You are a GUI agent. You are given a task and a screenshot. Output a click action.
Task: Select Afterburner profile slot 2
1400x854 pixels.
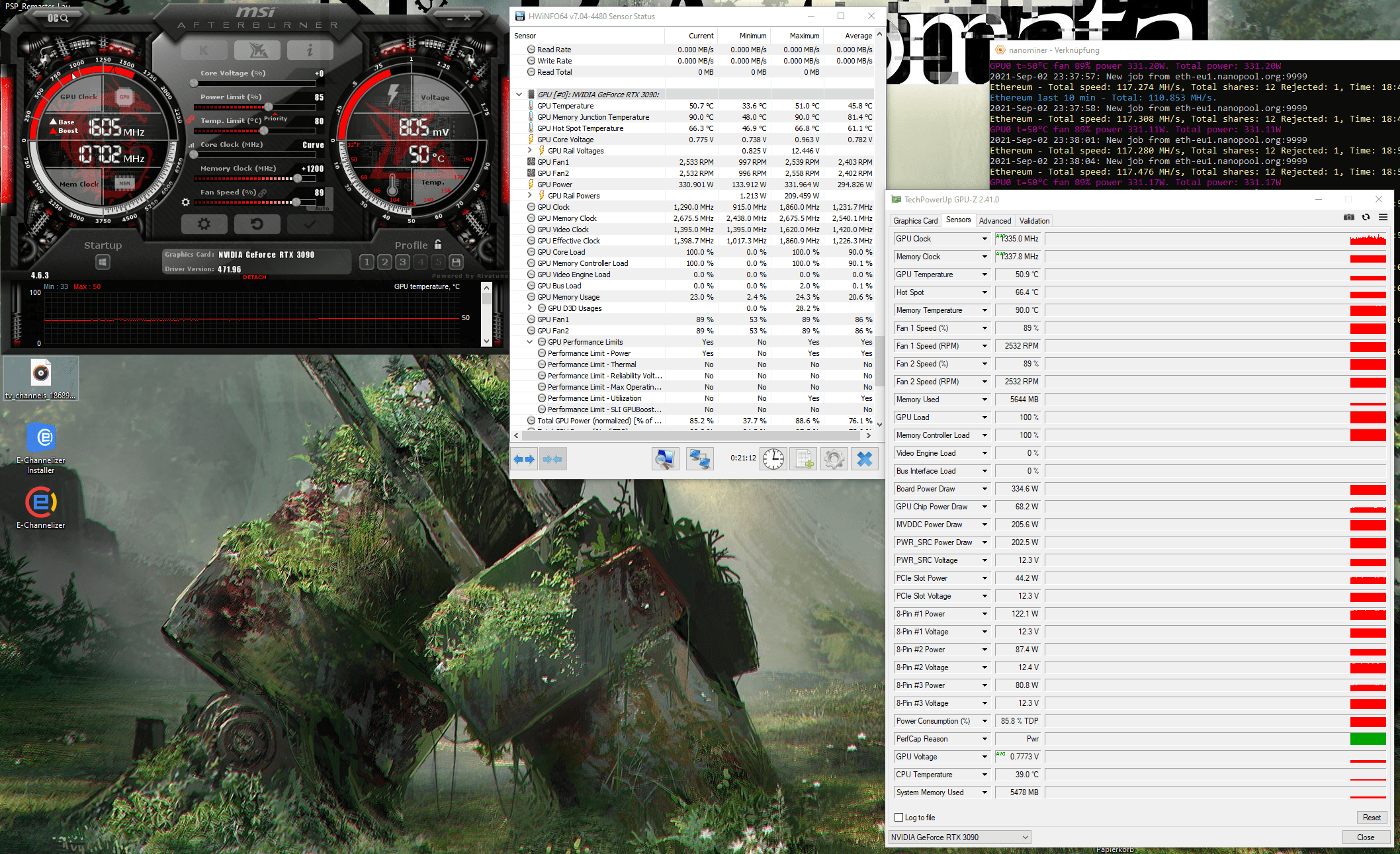pyautogui.click(x=385, y=262)
